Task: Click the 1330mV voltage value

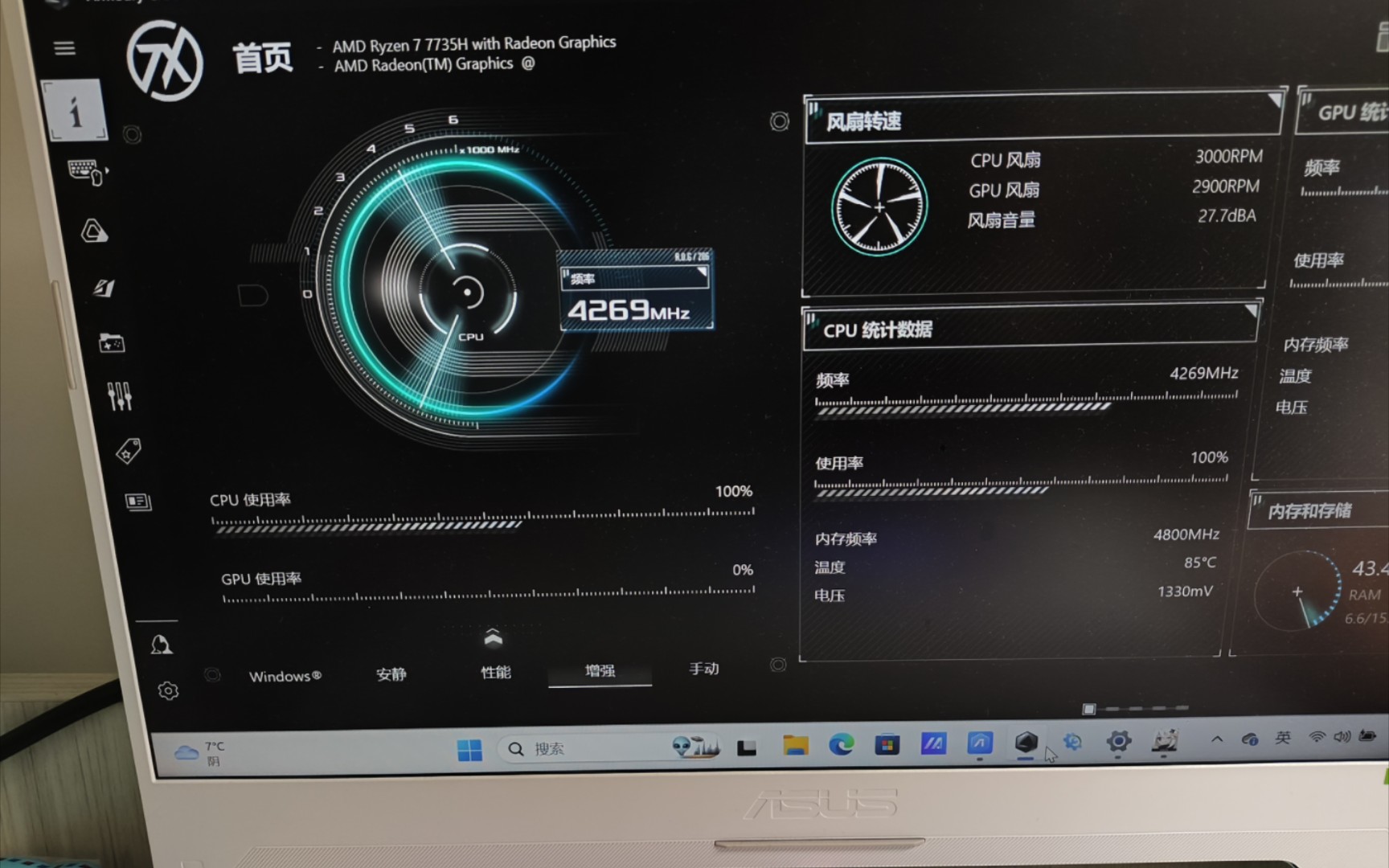Action: pyautogui.click(x=1185, y=591)
